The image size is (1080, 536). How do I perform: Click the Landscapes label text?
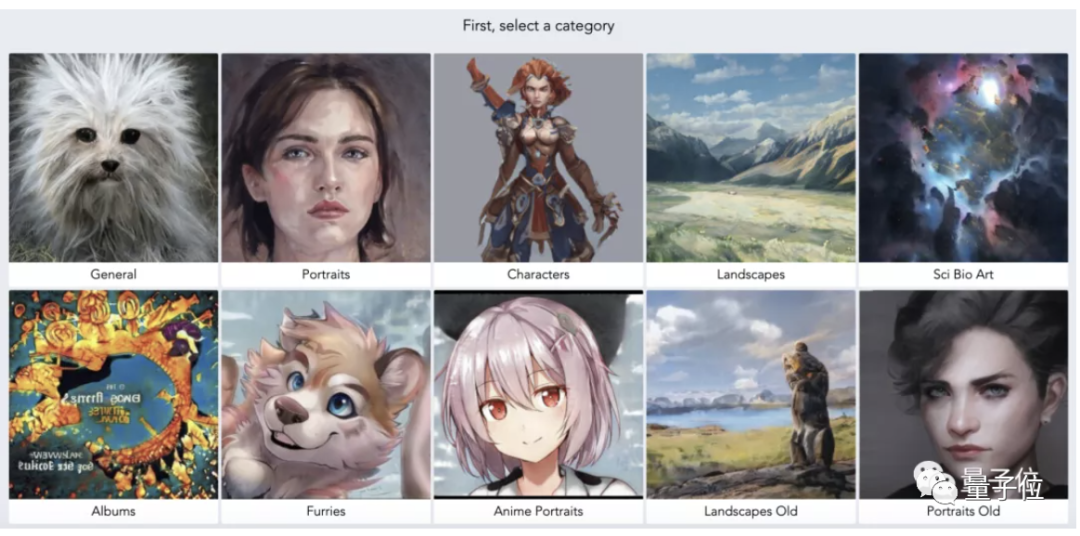pyautogui.click(x=751, y=274)
